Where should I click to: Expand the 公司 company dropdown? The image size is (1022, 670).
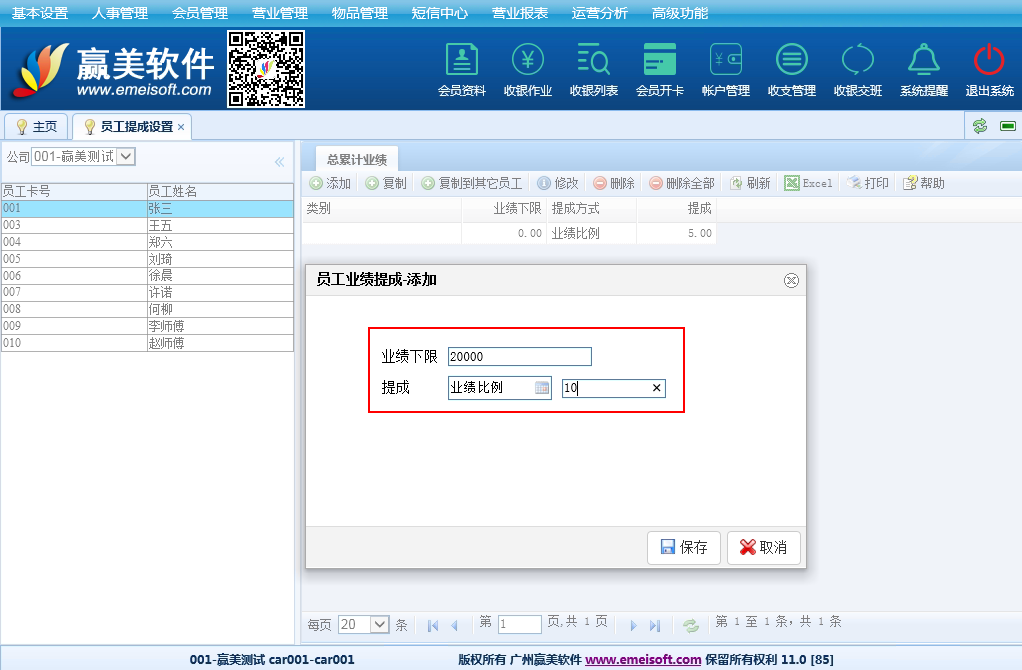click(x=126, y=157)
